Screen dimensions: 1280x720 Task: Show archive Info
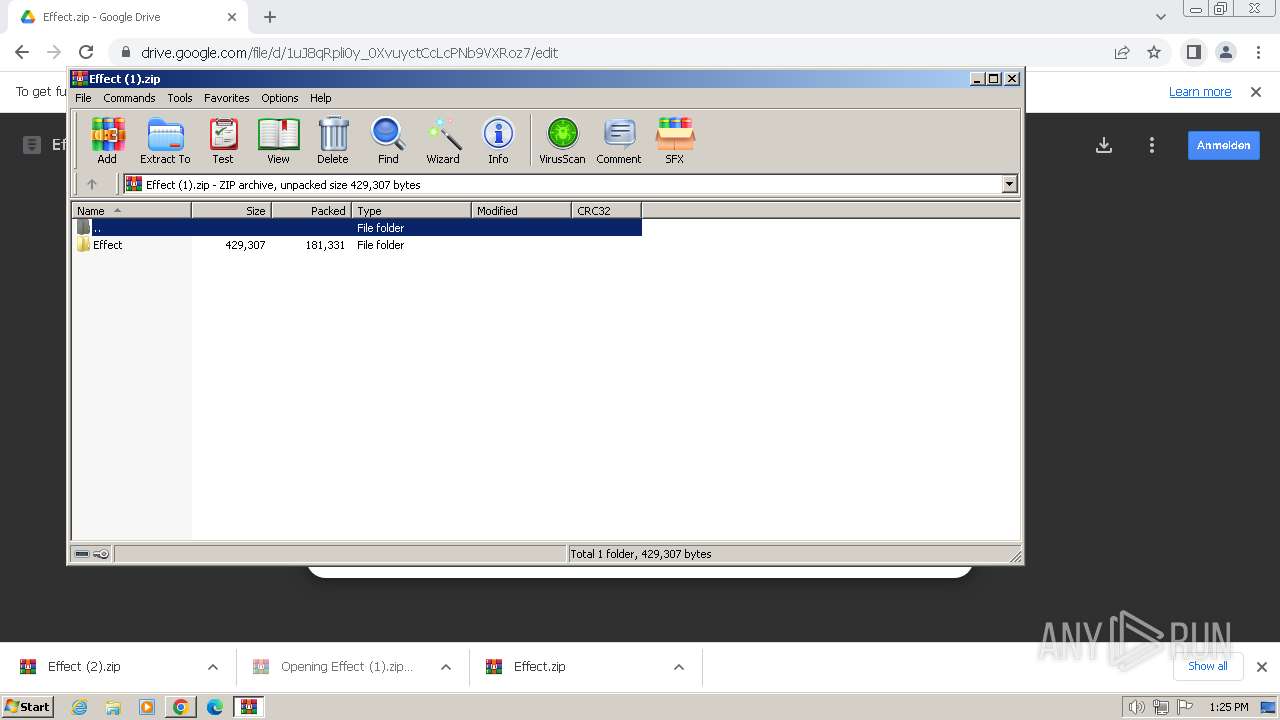tap(498, 140)
